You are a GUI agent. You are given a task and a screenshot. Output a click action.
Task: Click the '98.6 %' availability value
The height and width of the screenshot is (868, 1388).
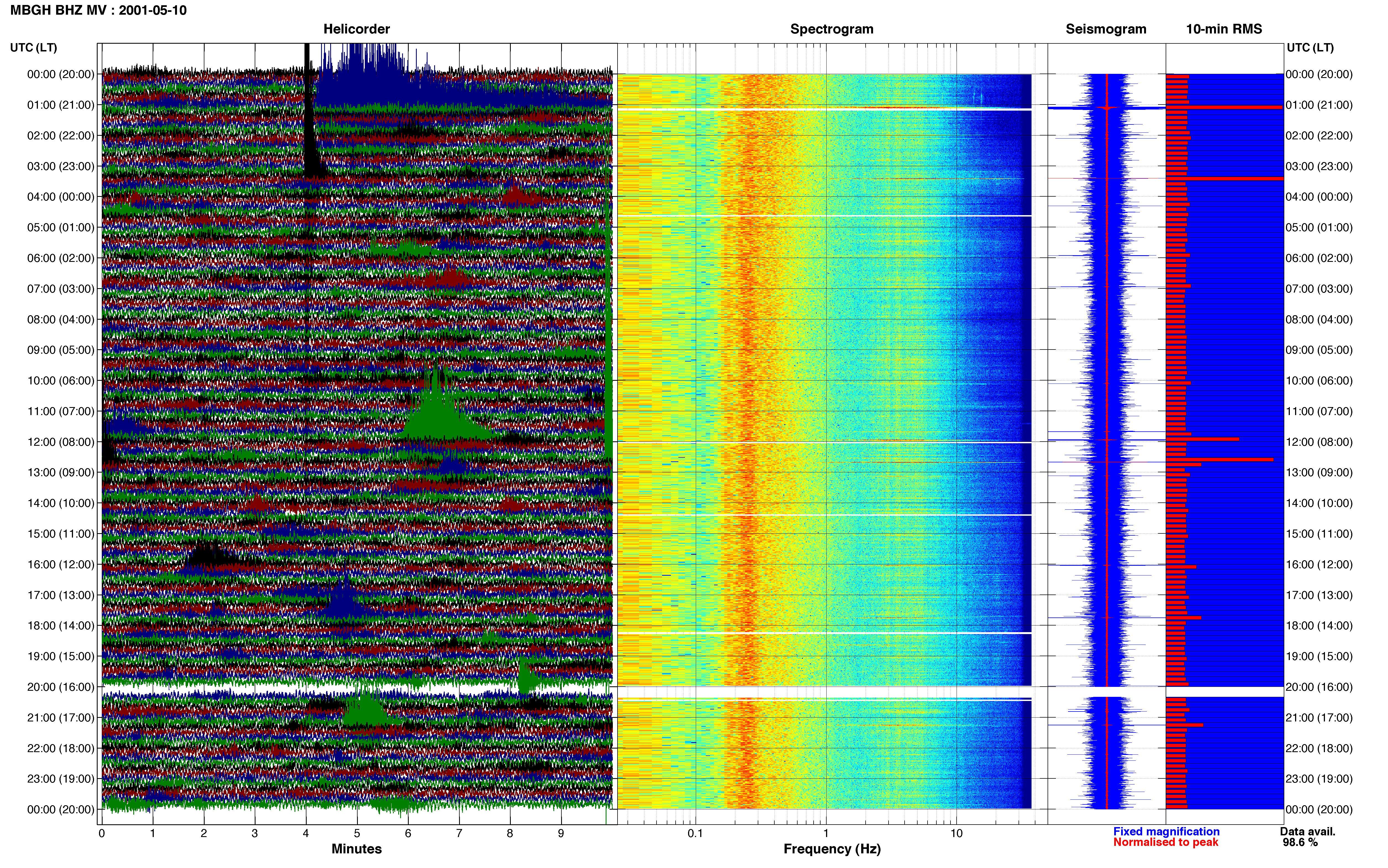[x=1300, y=842]
